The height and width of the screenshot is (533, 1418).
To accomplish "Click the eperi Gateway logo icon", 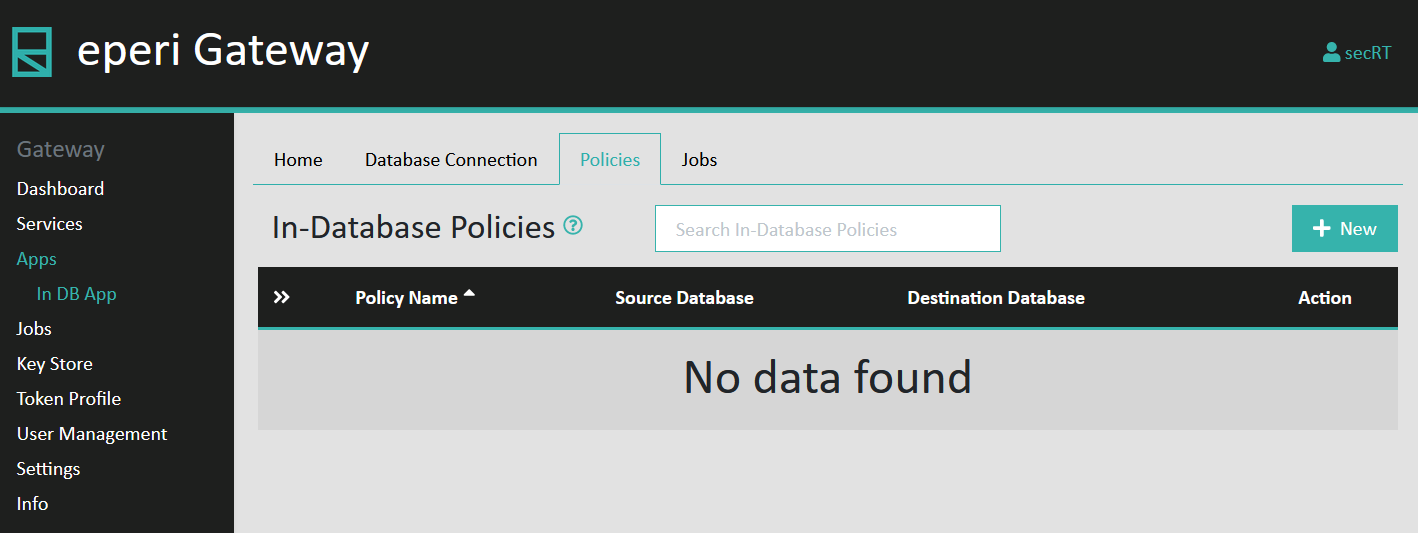I will tap(32, 52).
